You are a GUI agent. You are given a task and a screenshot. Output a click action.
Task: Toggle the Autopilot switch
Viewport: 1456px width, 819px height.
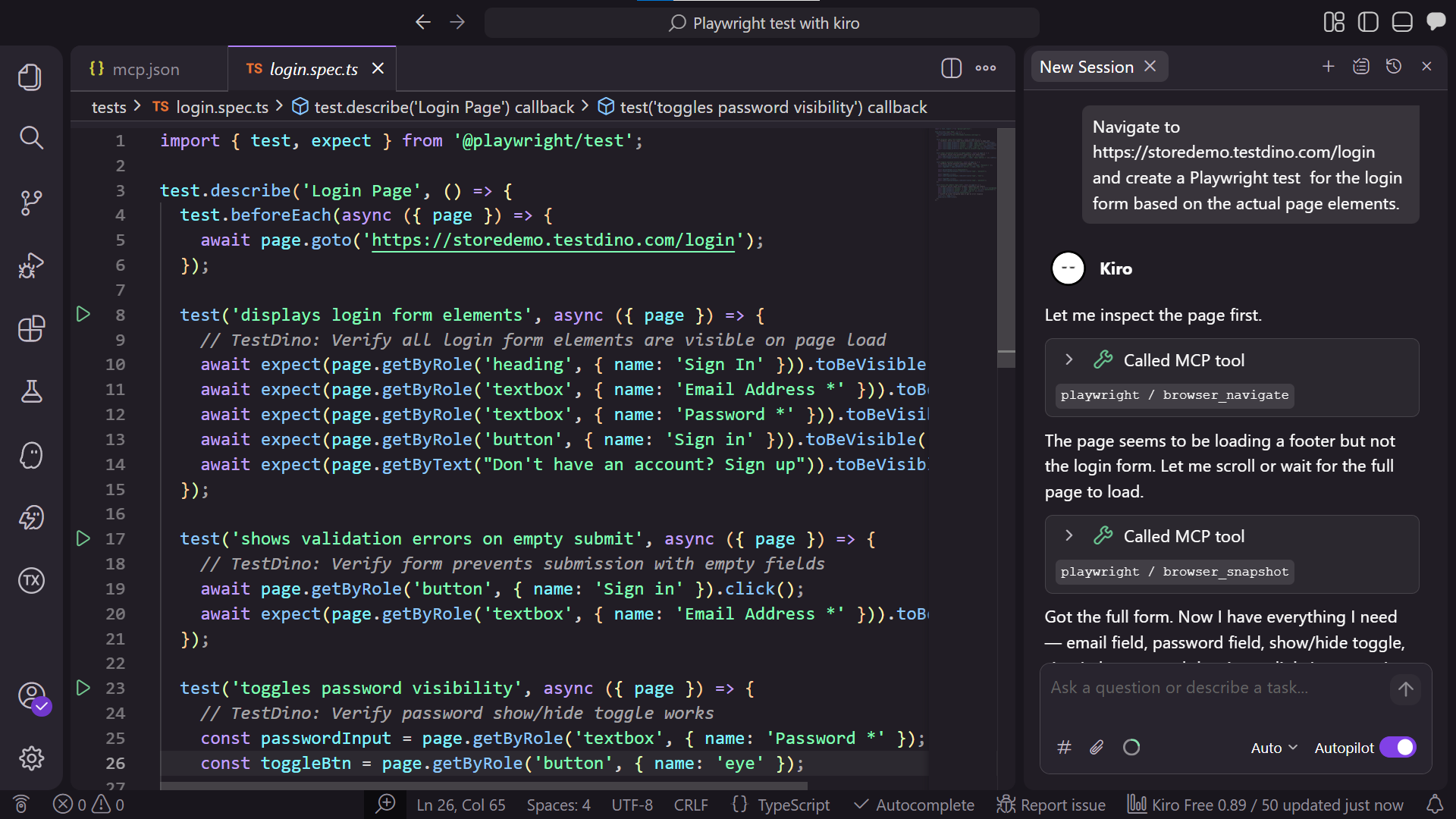pyautogui.click(x=1398, y=748)
